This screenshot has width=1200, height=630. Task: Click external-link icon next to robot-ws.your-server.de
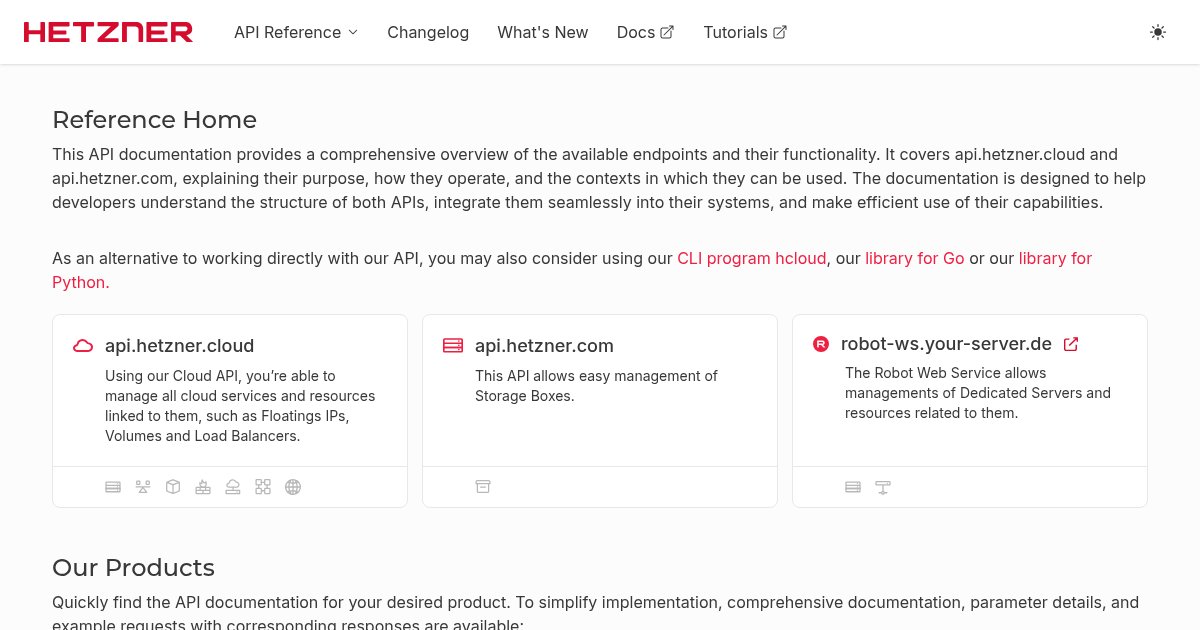click(x=1071, y=344)
